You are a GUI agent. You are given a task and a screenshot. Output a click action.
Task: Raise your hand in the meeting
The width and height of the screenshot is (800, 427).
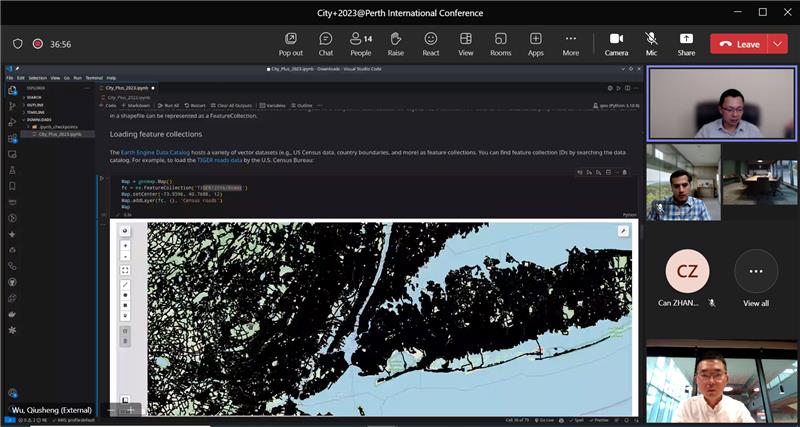[x=396, y=43]
